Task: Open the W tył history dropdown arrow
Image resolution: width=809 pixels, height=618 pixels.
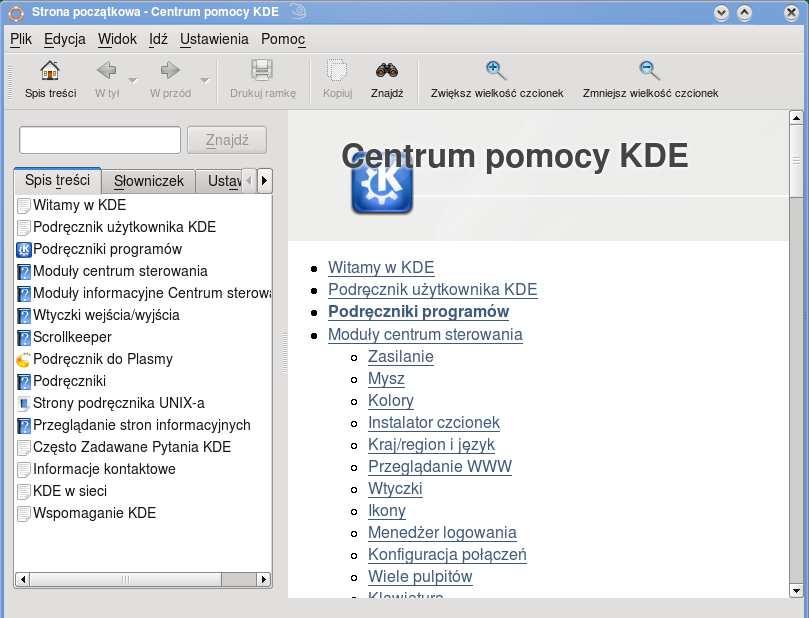Action: pyautogui.click(x=133, y=80)
